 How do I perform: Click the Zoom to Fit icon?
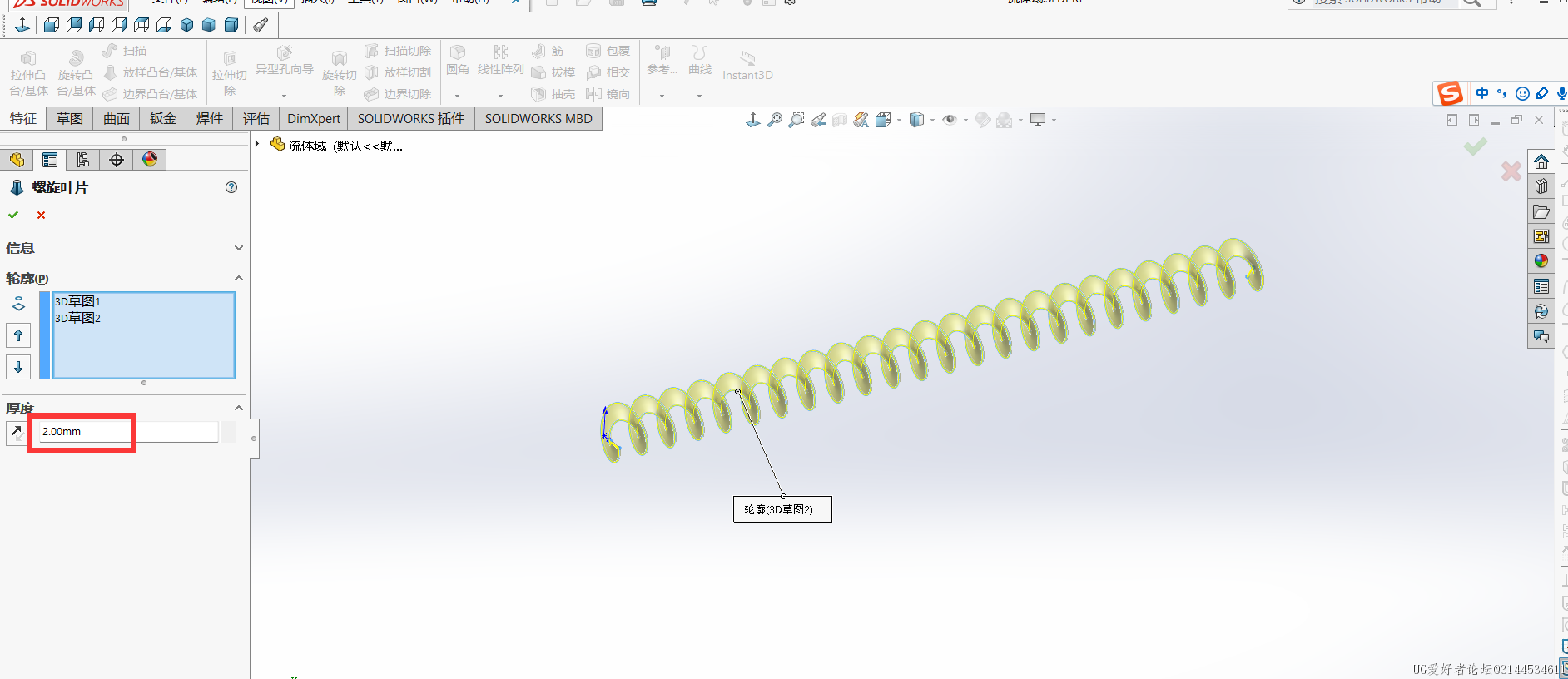[775, 120]
